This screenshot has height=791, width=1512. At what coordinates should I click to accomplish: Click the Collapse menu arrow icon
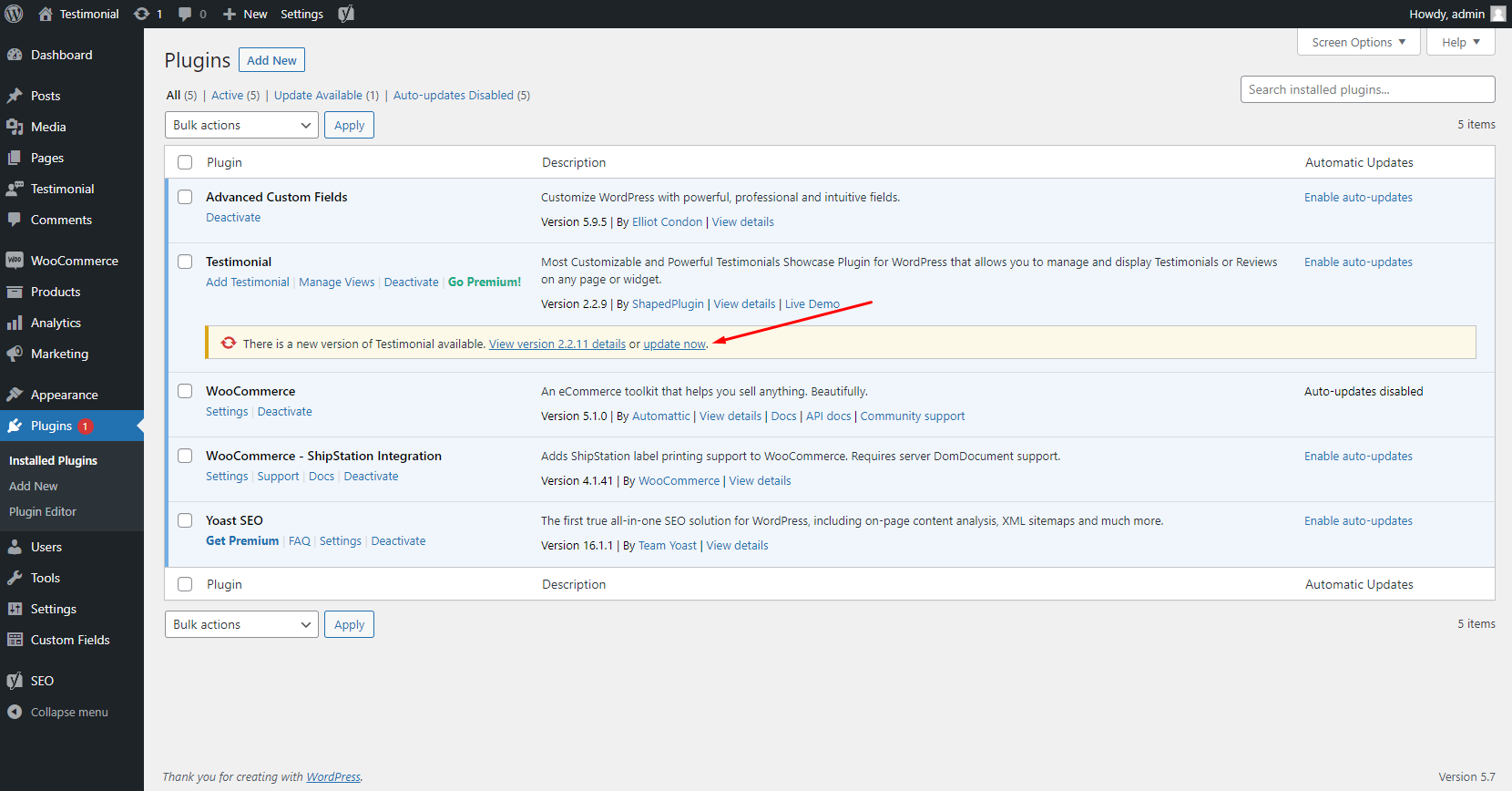click(x=15, y=712)
